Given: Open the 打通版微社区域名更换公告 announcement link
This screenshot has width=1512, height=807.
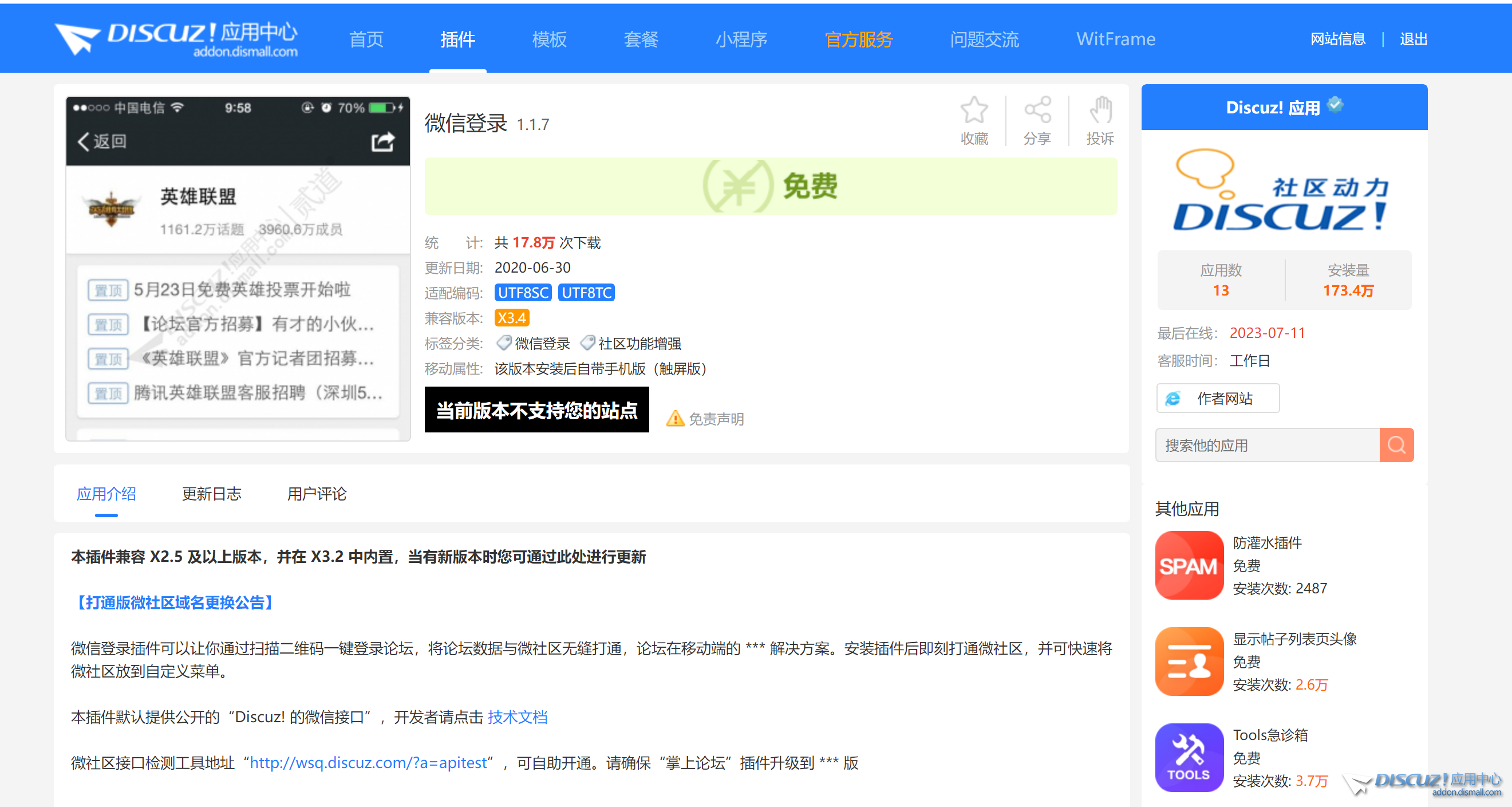Looking at the screenshot, I should click(173, 602).
